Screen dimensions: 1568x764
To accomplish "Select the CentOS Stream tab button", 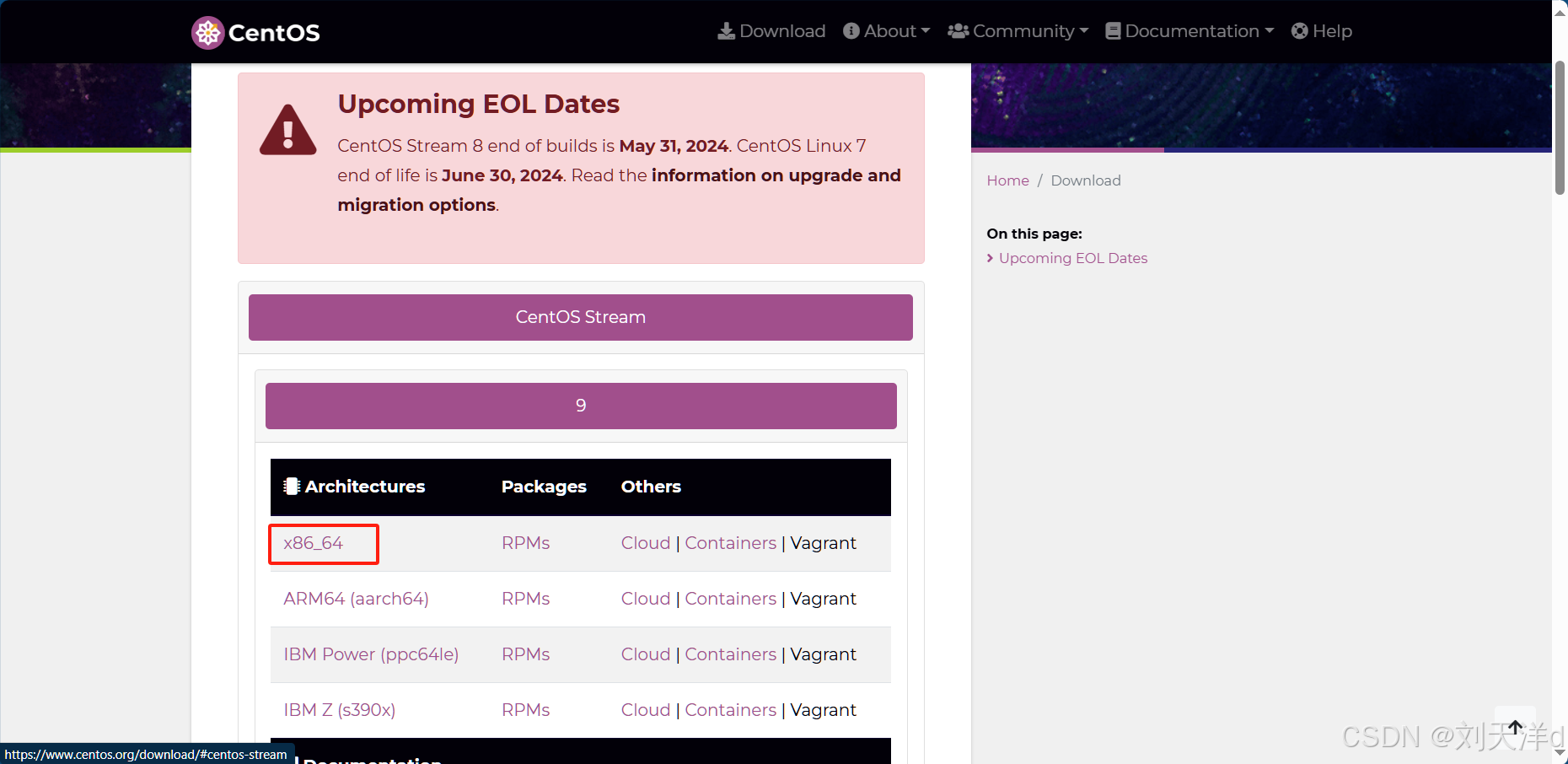I will tap(580, 317).
